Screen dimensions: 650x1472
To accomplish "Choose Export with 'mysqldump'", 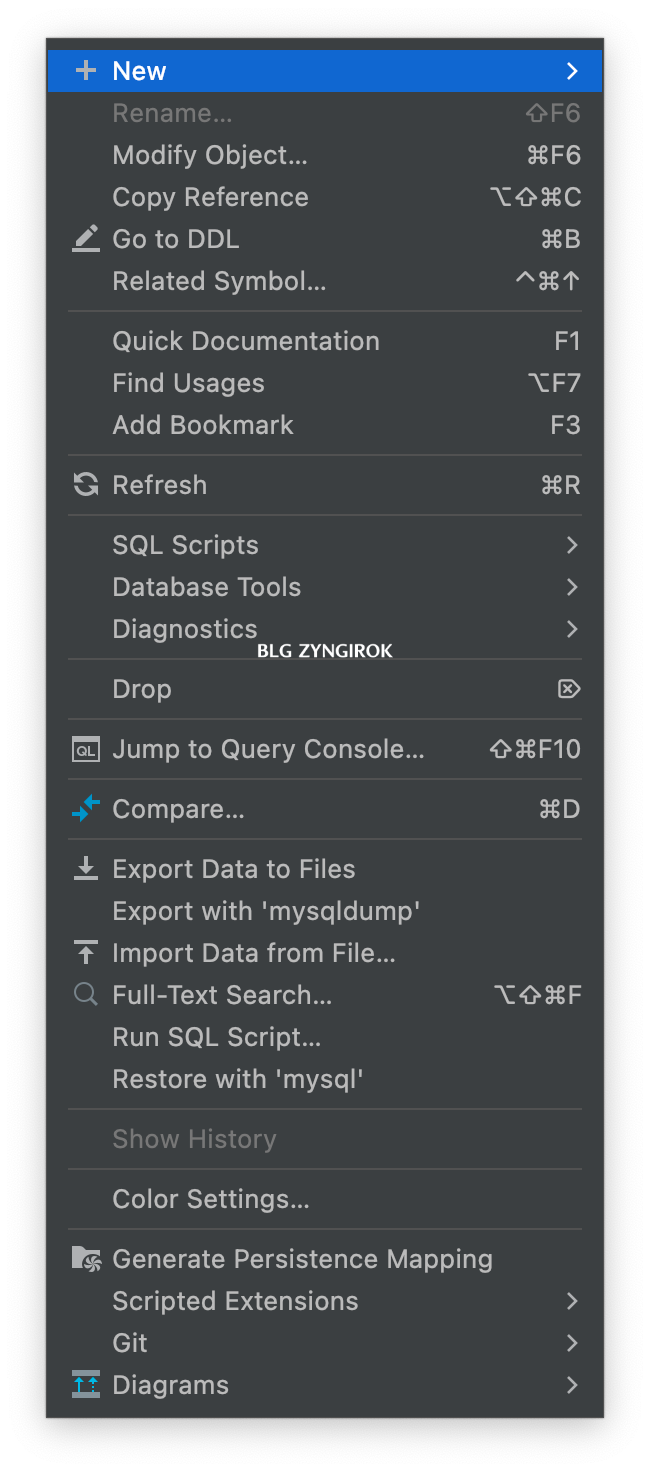I will tap(325, 911).
